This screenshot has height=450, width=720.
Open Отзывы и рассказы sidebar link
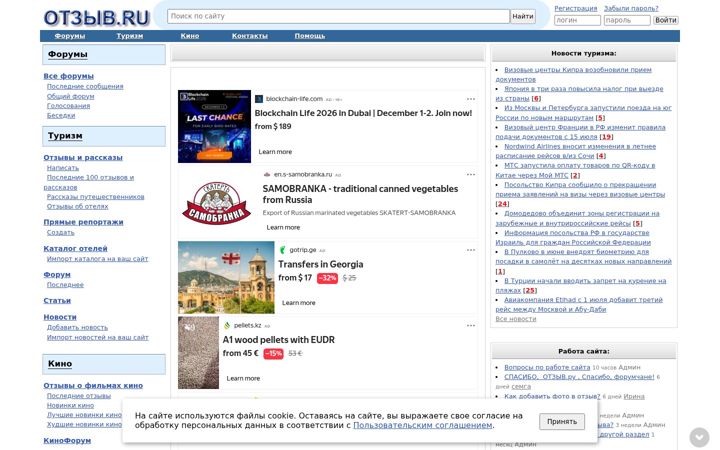[x=83, y=158]
